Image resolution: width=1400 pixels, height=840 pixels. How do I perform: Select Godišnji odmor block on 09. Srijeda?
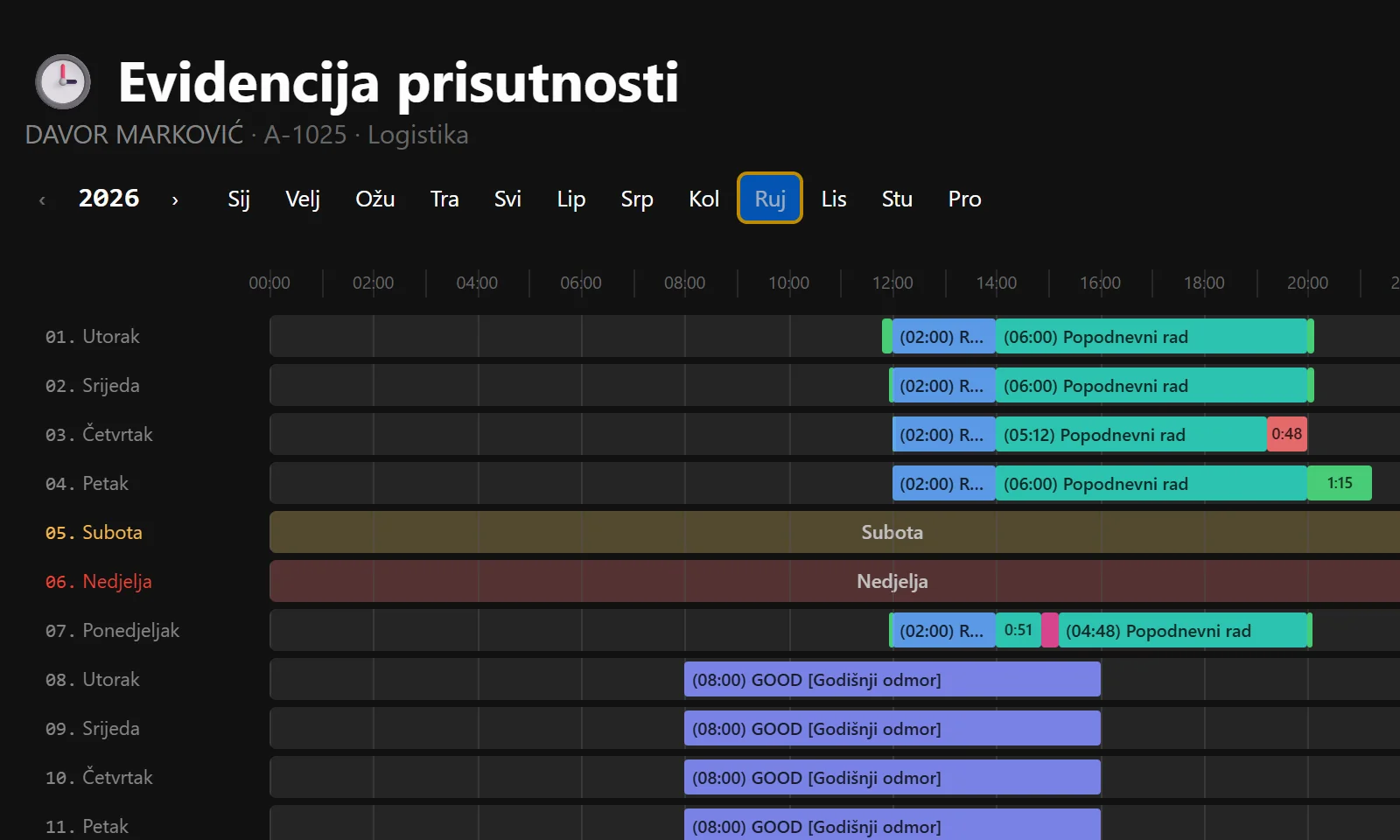[x=892, y=729]
